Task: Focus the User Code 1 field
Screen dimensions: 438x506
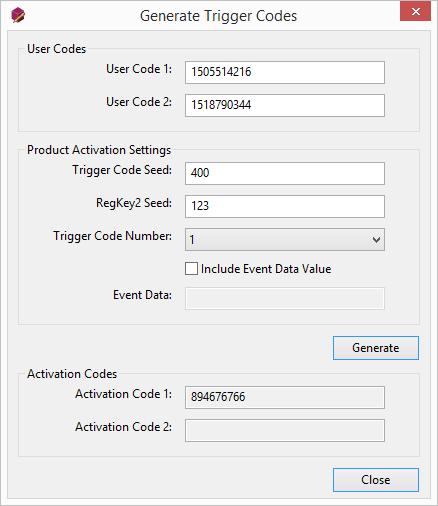Action: tap(285, 72)
